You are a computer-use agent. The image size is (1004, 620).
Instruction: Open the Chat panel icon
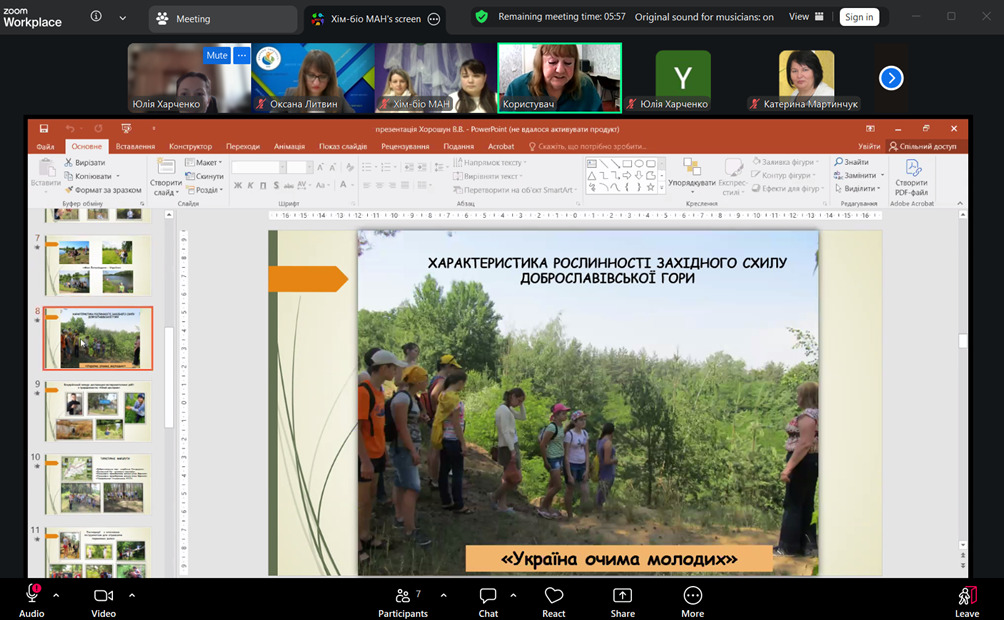(x=488, y=596)
